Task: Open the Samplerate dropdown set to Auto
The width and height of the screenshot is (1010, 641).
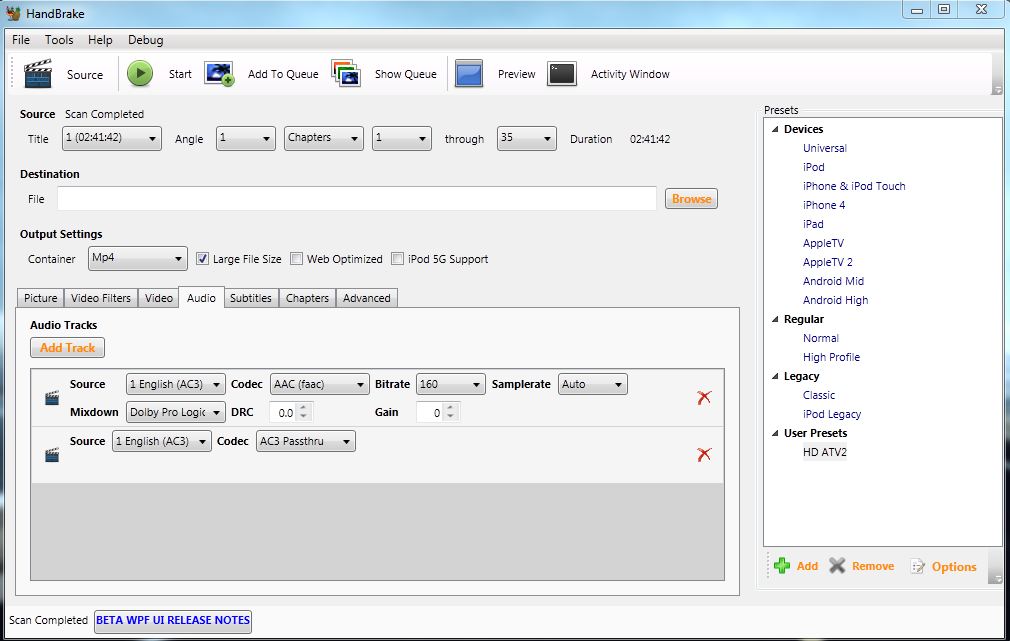Action: pyautogui.click(x=592, y=384)
